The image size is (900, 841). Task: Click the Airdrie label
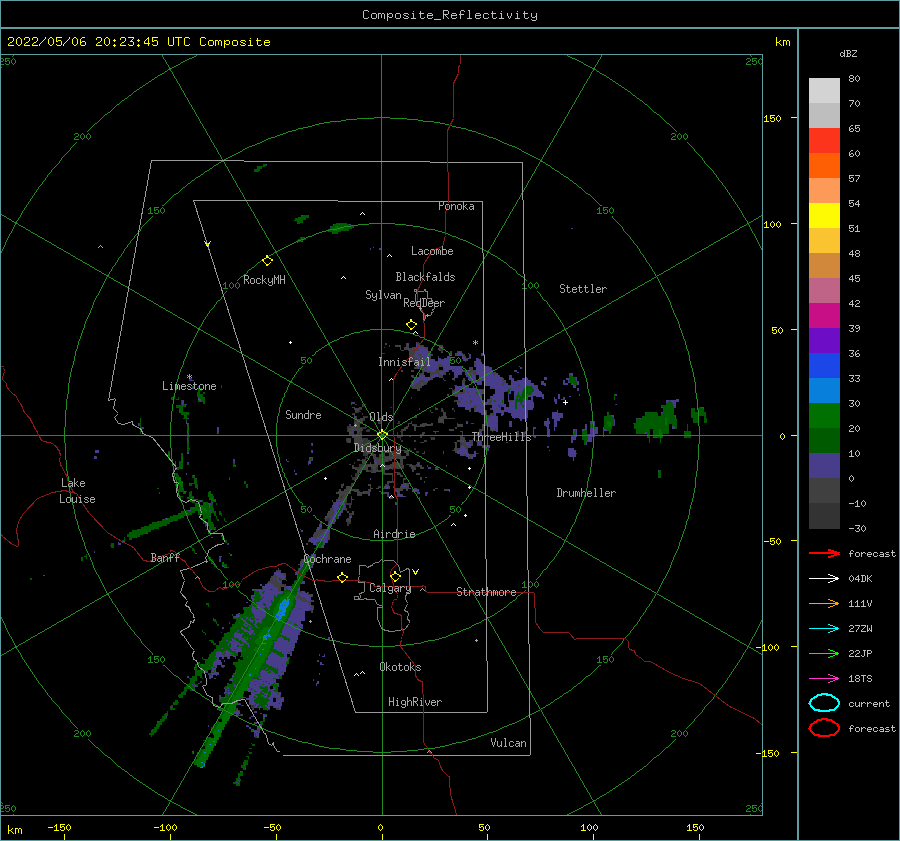click(394, 534)
